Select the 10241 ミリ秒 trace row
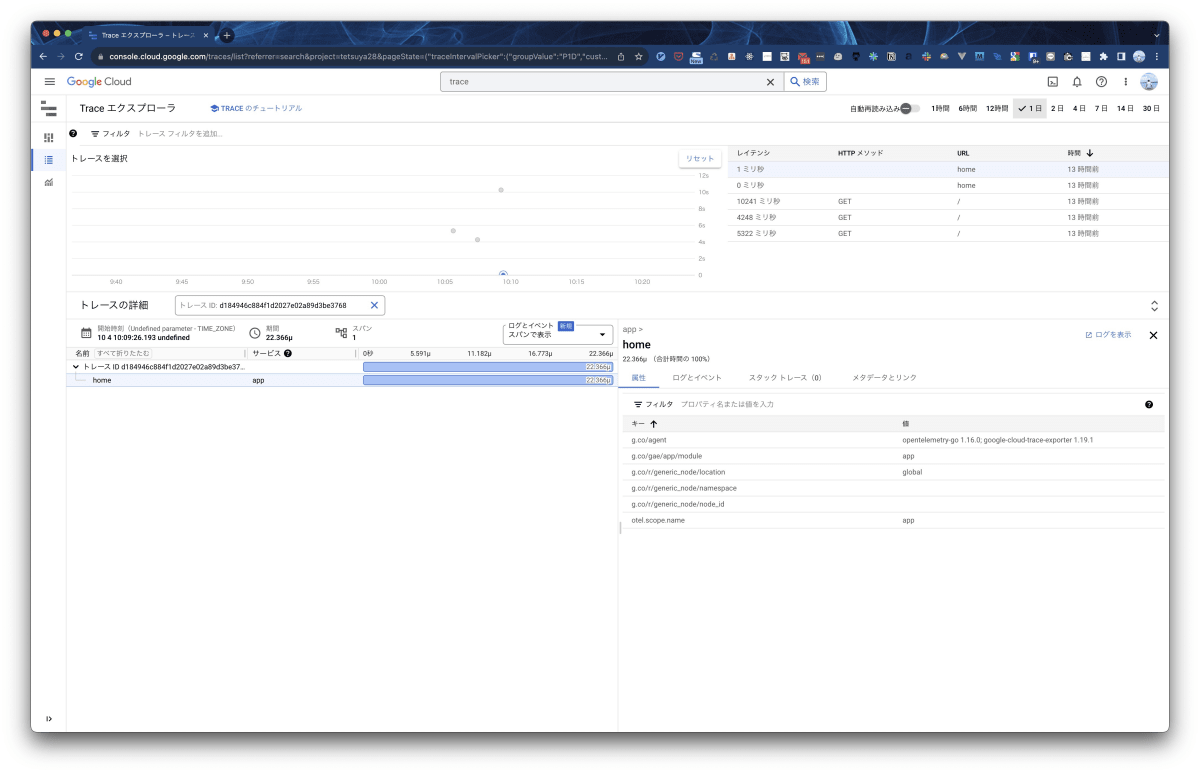 (948, 201)
